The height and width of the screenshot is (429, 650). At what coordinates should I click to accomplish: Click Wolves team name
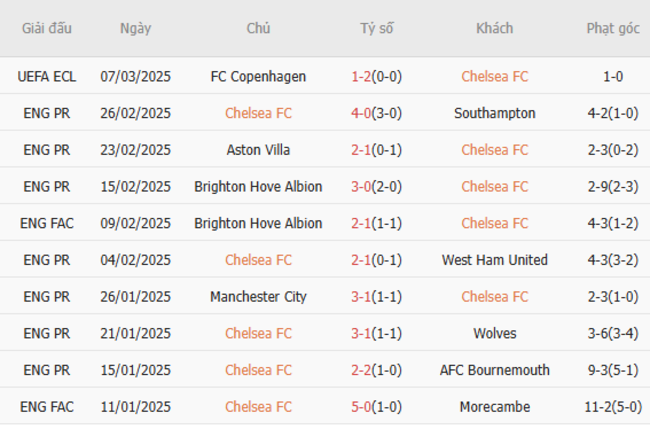[x=495, y=333]
